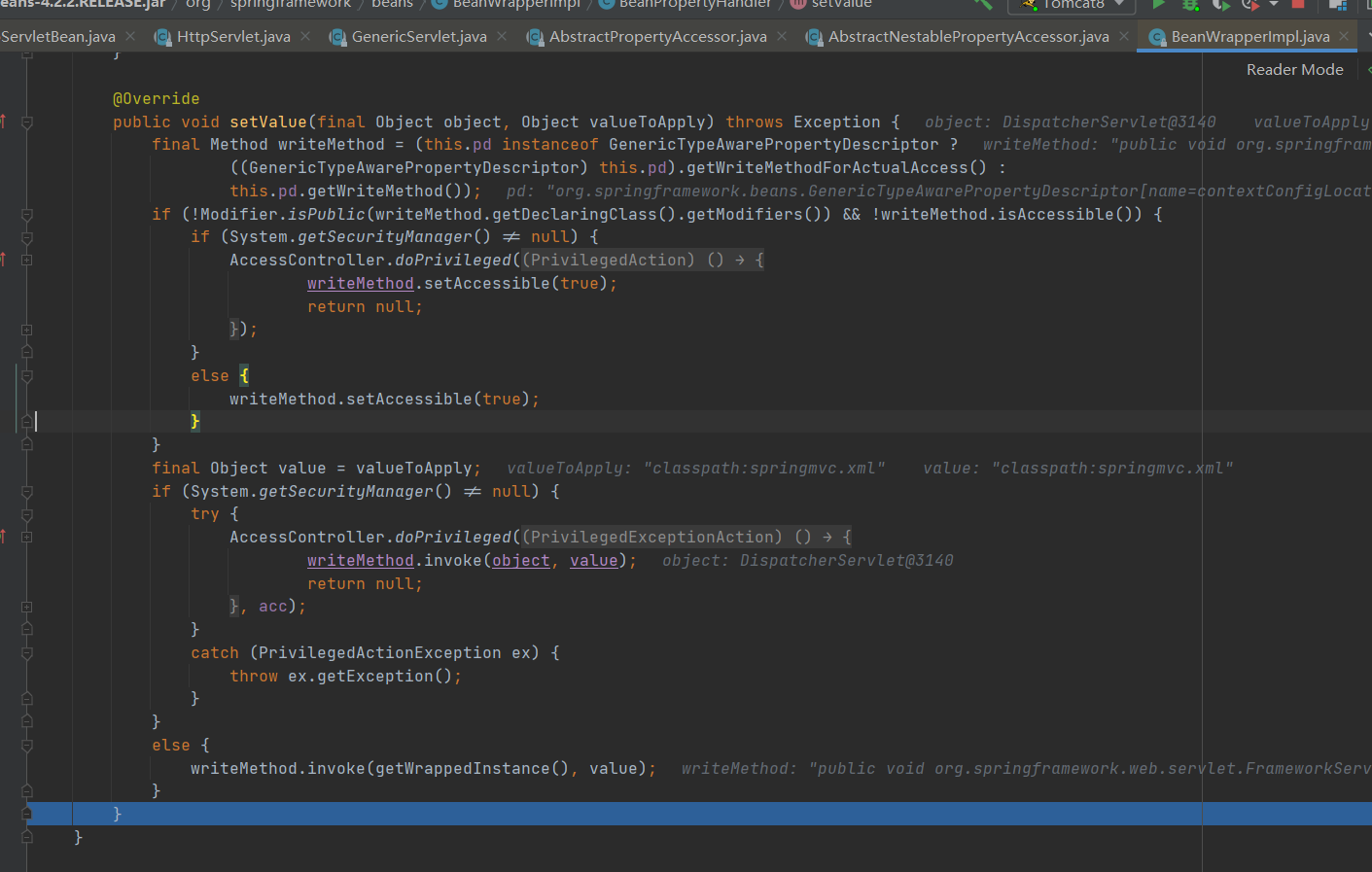Image resolution: width=1372 pixels, height=872 pixels.
Task: Open the AbstractNestablePropertyAccessor.java tab
Action: point(968,36)
